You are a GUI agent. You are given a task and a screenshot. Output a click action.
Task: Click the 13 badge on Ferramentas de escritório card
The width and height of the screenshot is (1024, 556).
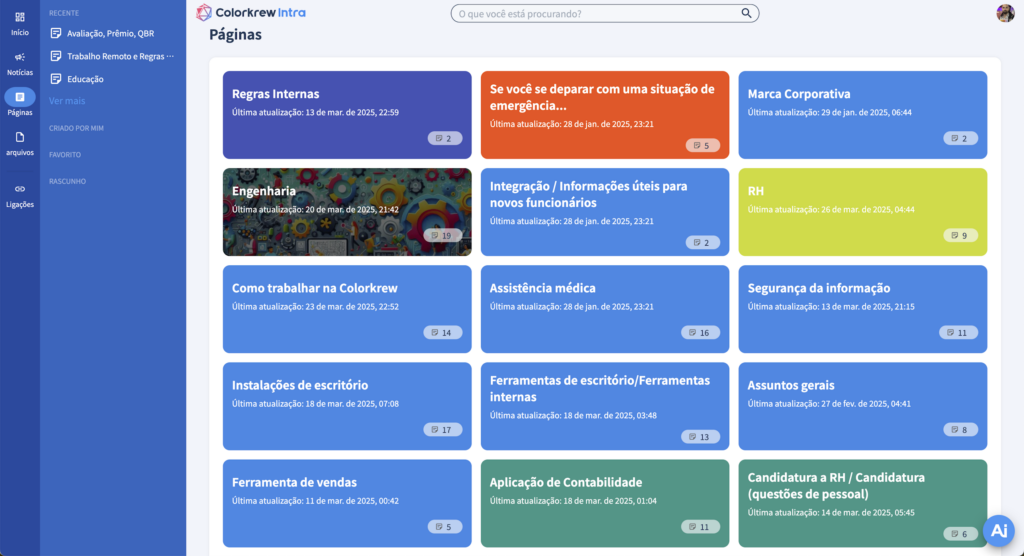(701, 437)
